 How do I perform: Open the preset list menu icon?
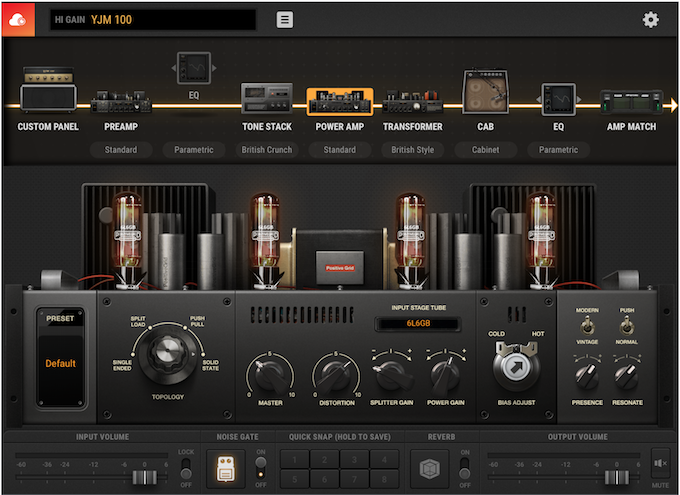[x=284, y=20]
